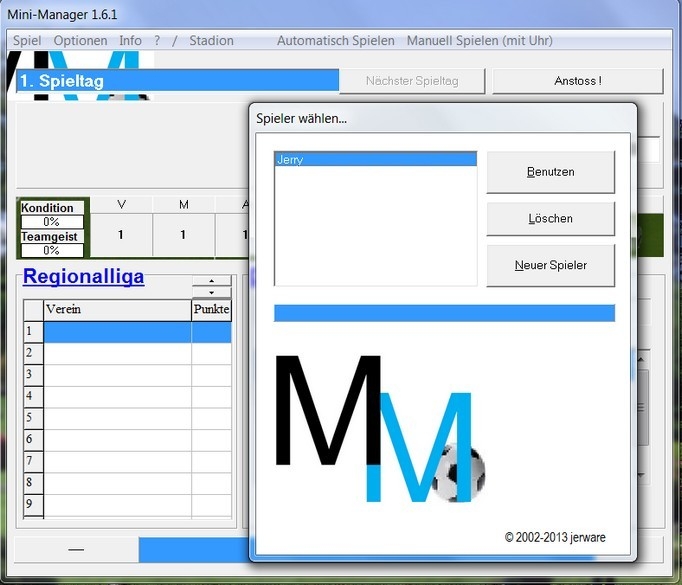Image resolution: width=682 pixels, height=585 pixels.
Task: Create a new player with Neuer Spieler
Action: click(x=550, y=265)
